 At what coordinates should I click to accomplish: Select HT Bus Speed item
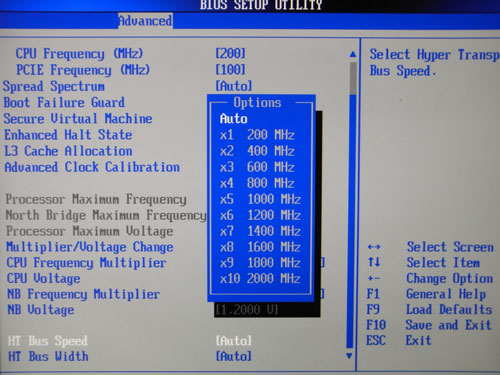click(48, 341)
